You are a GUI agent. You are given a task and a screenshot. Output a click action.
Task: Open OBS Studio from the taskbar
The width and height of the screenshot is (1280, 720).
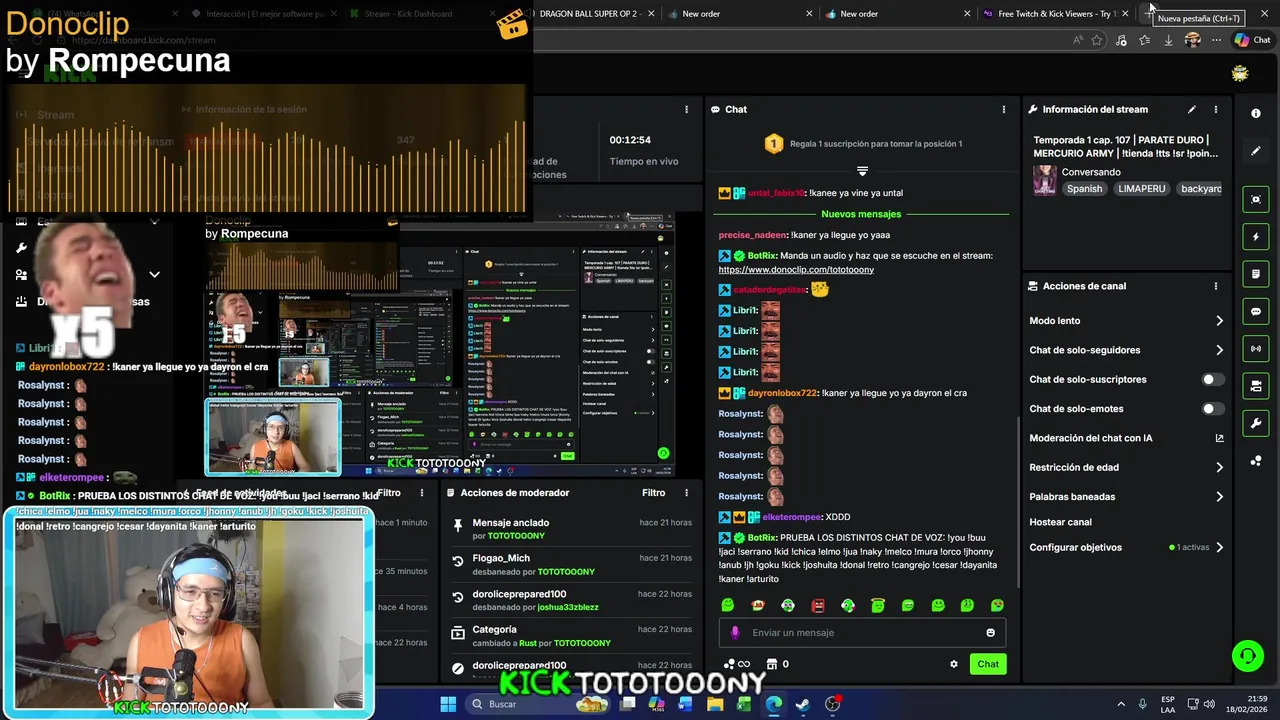832,704
